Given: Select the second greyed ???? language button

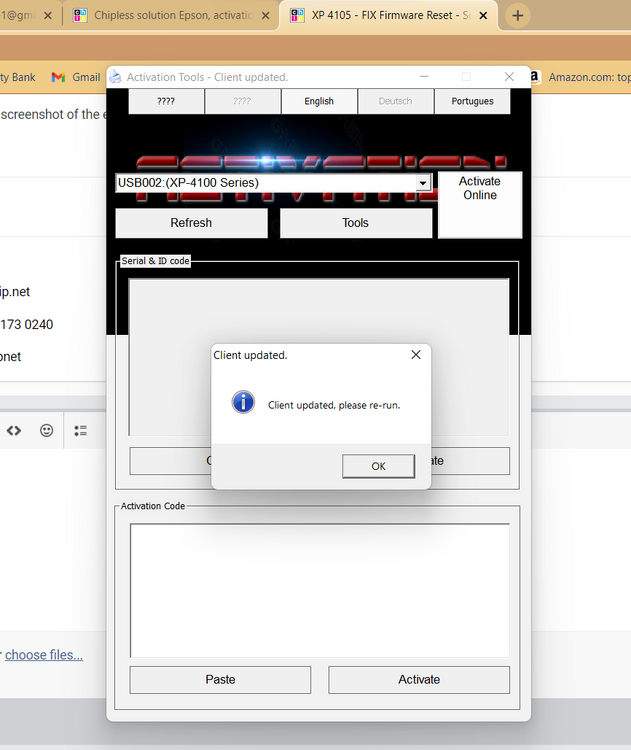Looking at the screenshot, I should [242, 101].
